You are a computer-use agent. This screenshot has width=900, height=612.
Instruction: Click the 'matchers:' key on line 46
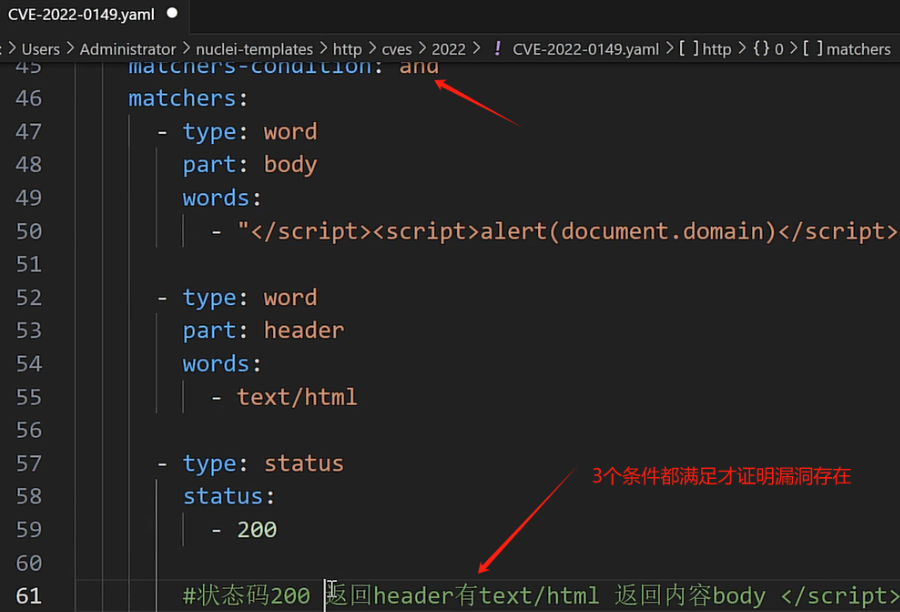click(188, 99)
